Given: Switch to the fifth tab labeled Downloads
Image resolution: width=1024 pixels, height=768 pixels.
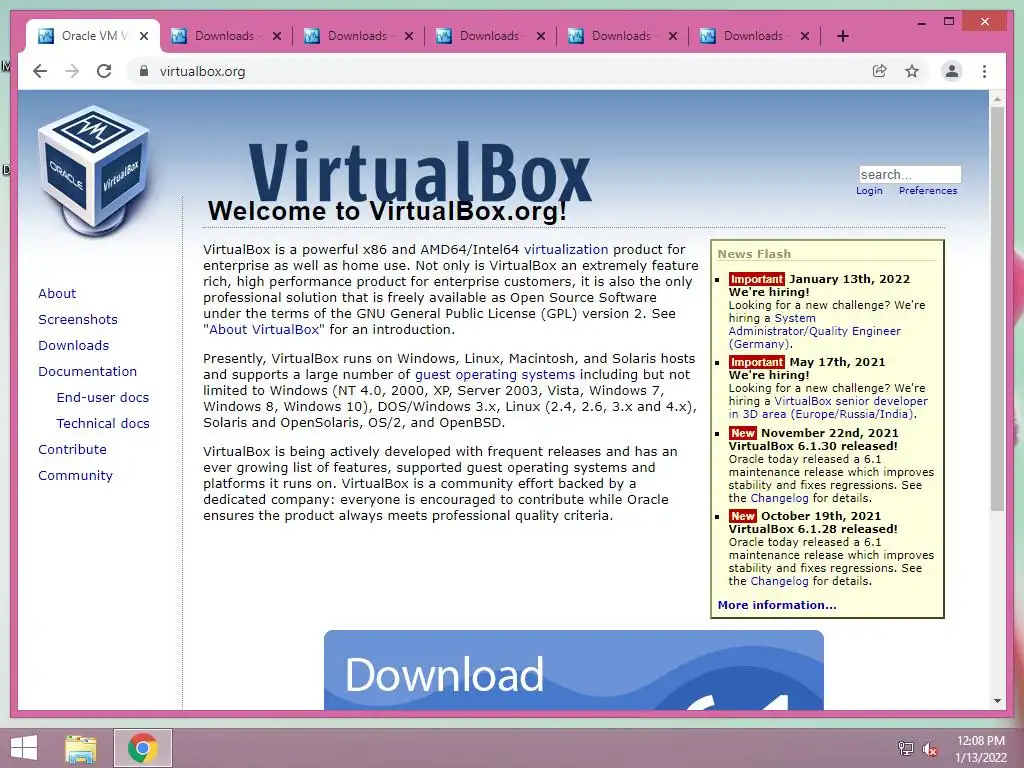Looking at the screenshot, I should pyautogui.click(x=622, y=36).
